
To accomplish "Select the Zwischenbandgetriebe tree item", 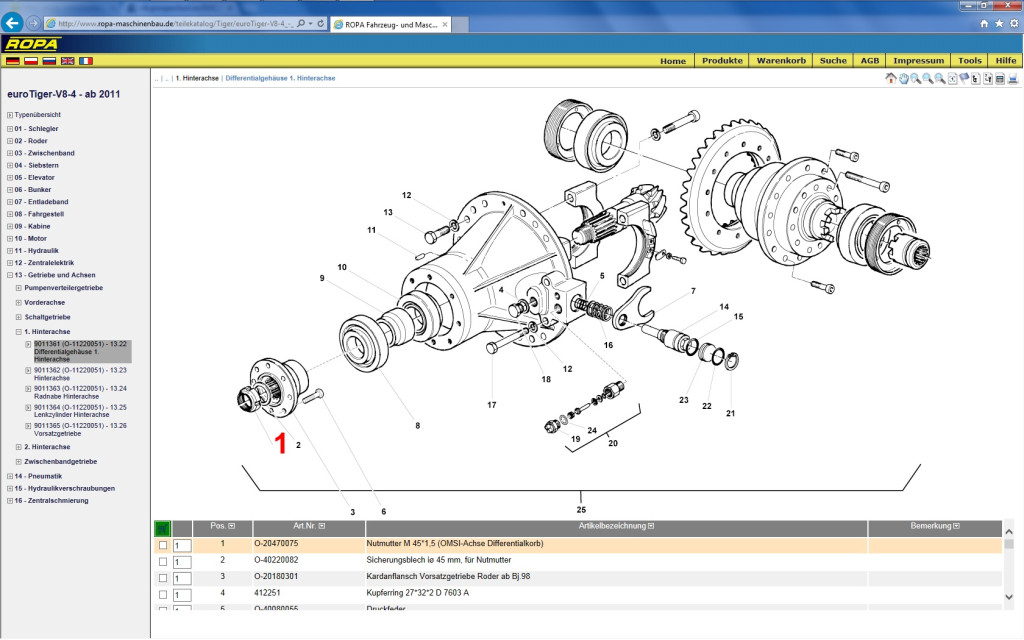I will [61, 462].
